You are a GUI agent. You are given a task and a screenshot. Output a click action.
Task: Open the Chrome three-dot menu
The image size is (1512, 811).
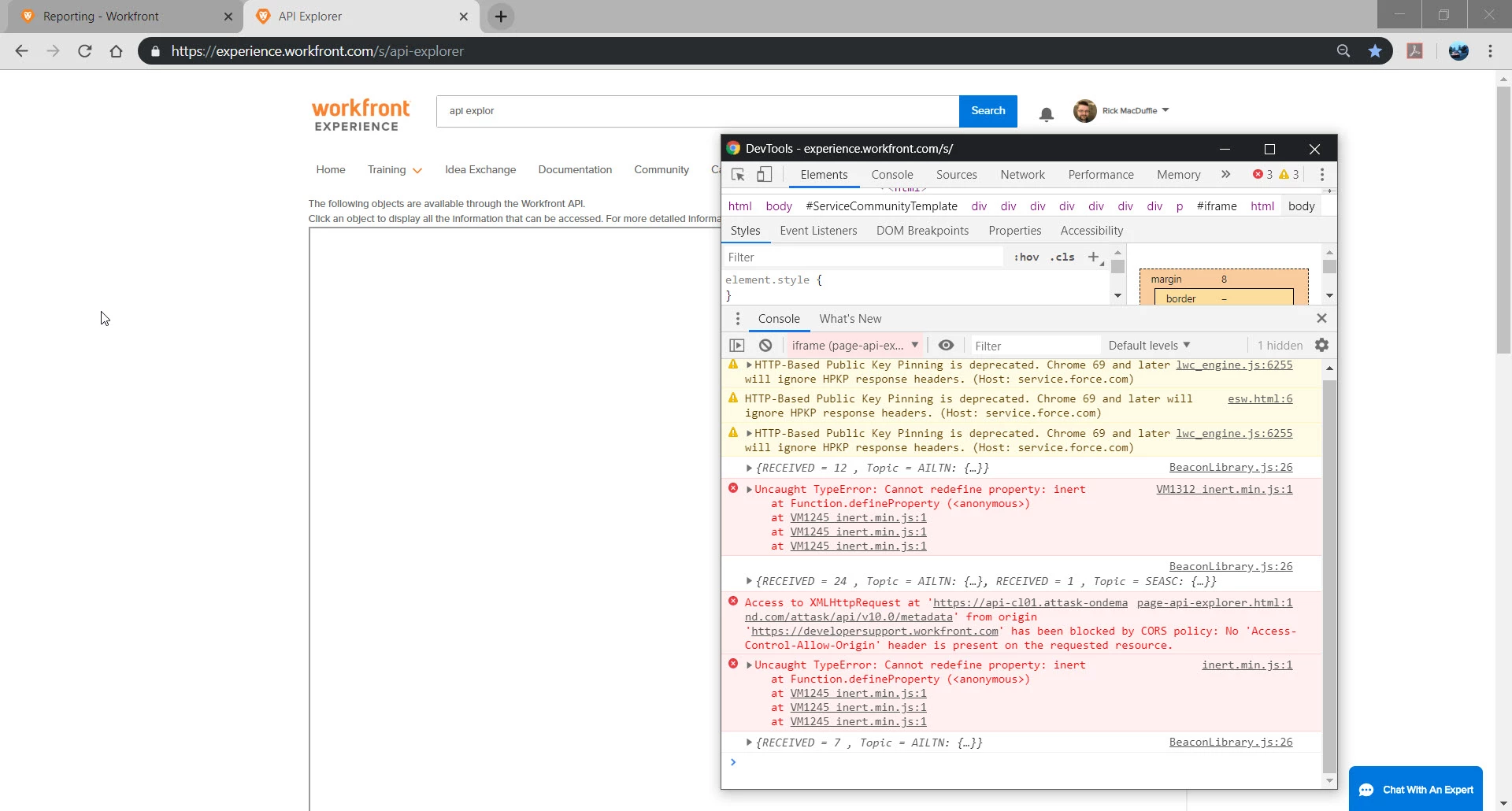(x=1490, y=51)
